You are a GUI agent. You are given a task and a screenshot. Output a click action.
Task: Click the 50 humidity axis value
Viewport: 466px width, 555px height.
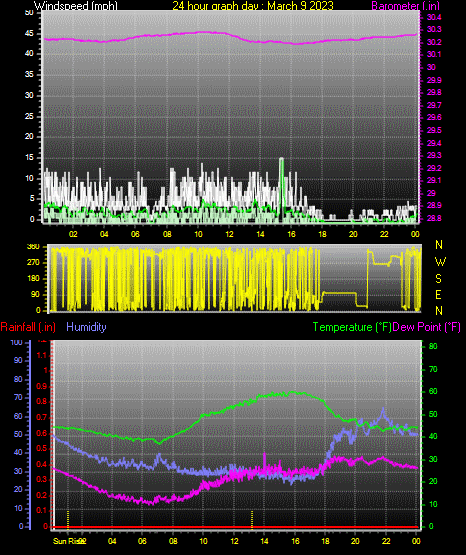18,434
